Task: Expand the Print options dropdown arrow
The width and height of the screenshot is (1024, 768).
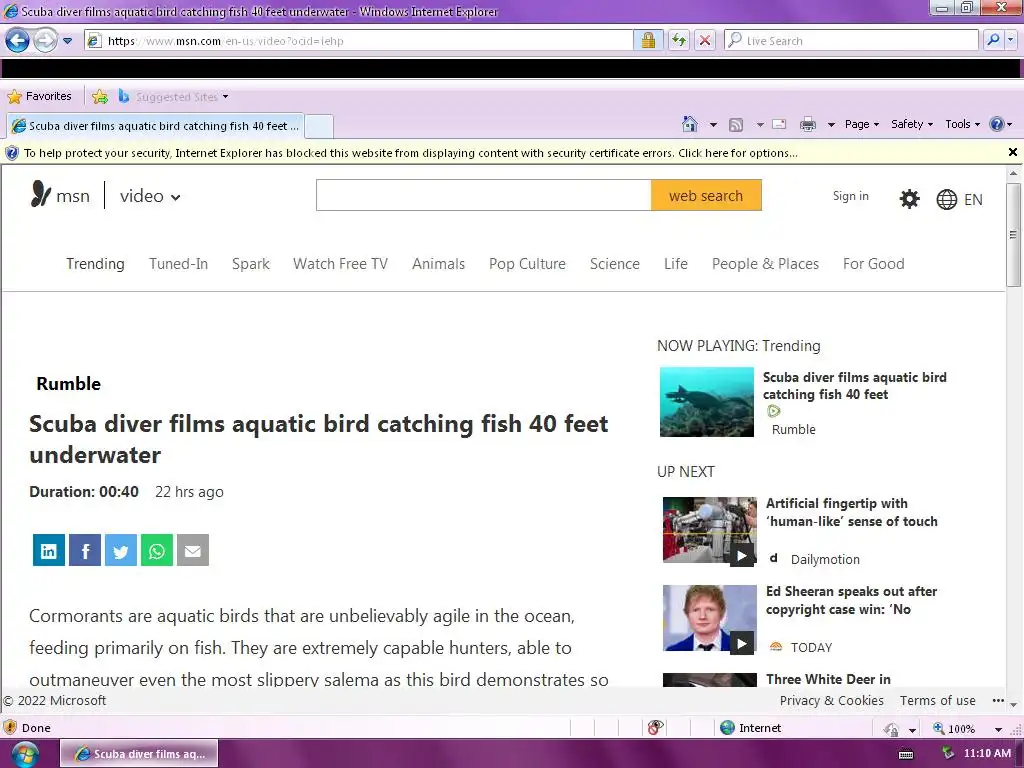Action: pyautogui.click(x=831, y=125)
